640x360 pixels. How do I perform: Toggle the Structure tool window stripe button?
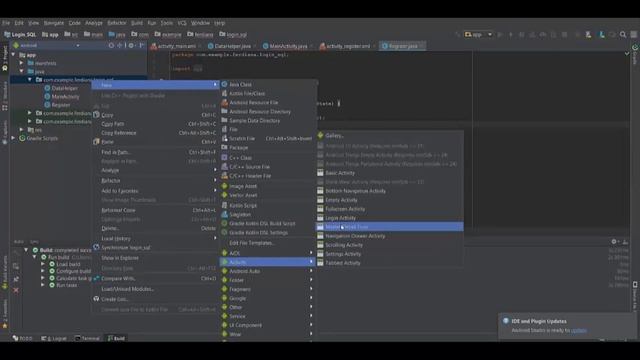(4, 96)
